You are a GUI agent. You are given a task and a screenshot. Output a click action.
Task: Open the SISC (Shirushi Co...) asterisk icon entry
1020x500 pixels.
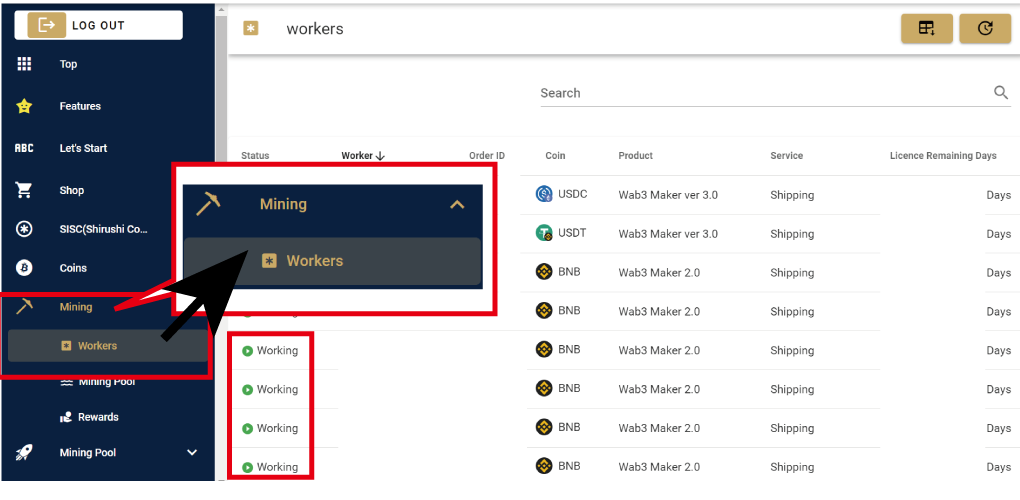[24, 229]
